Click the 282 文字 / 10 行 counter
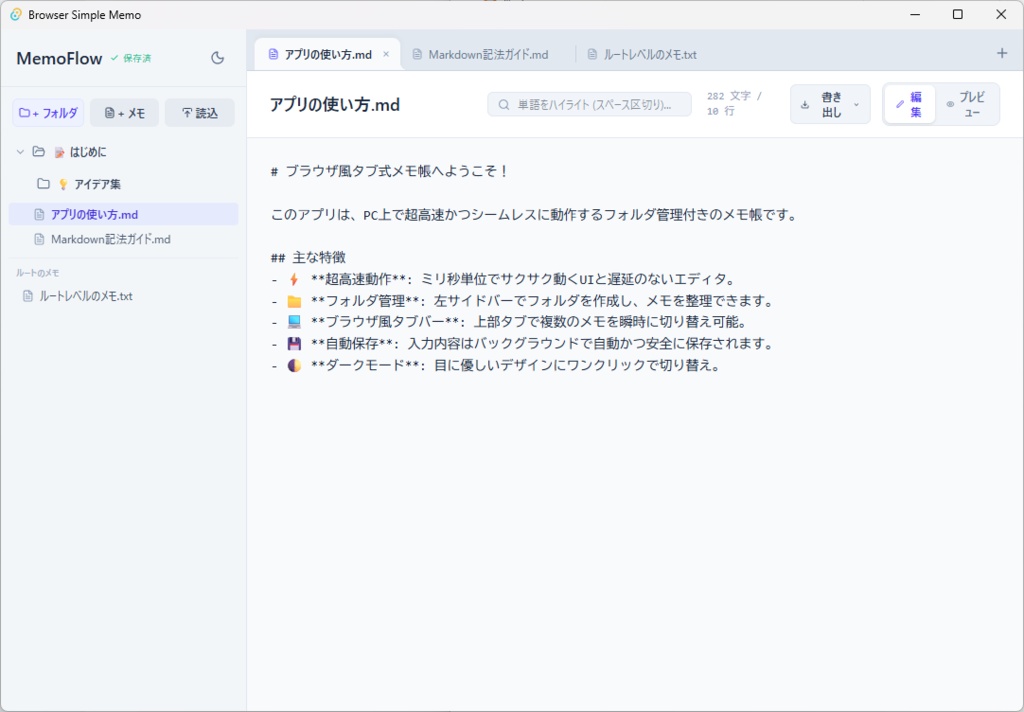1024x712 pixels. (x=734, y=104)
